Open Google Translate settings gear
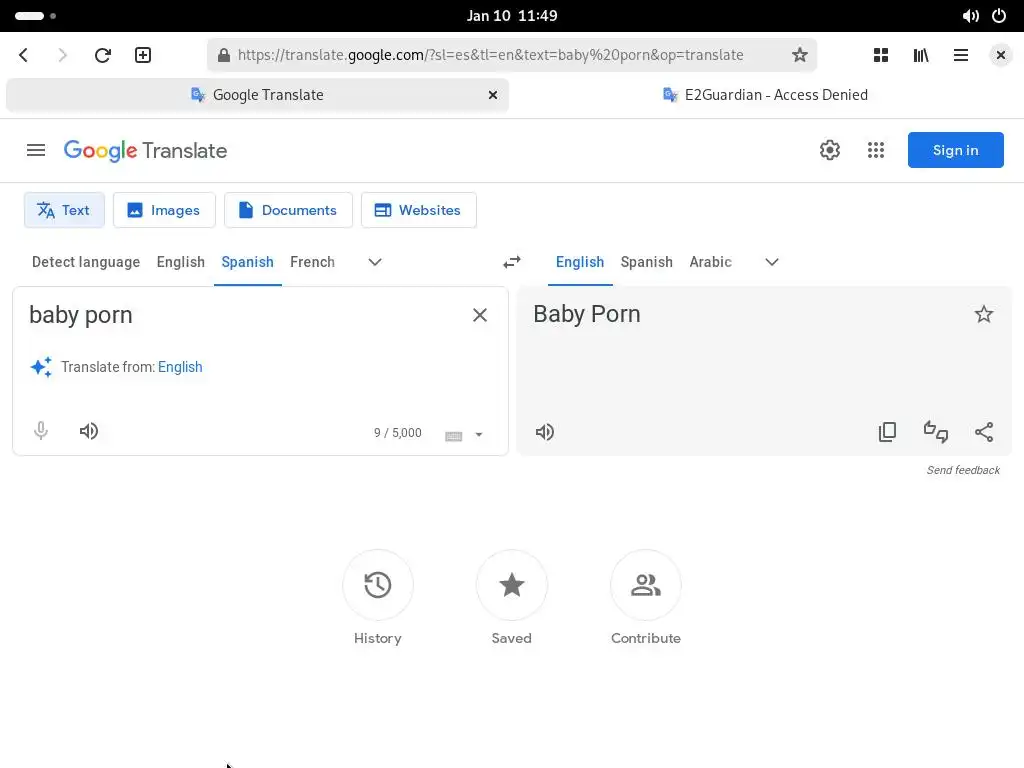 click(x=829, y=150)
